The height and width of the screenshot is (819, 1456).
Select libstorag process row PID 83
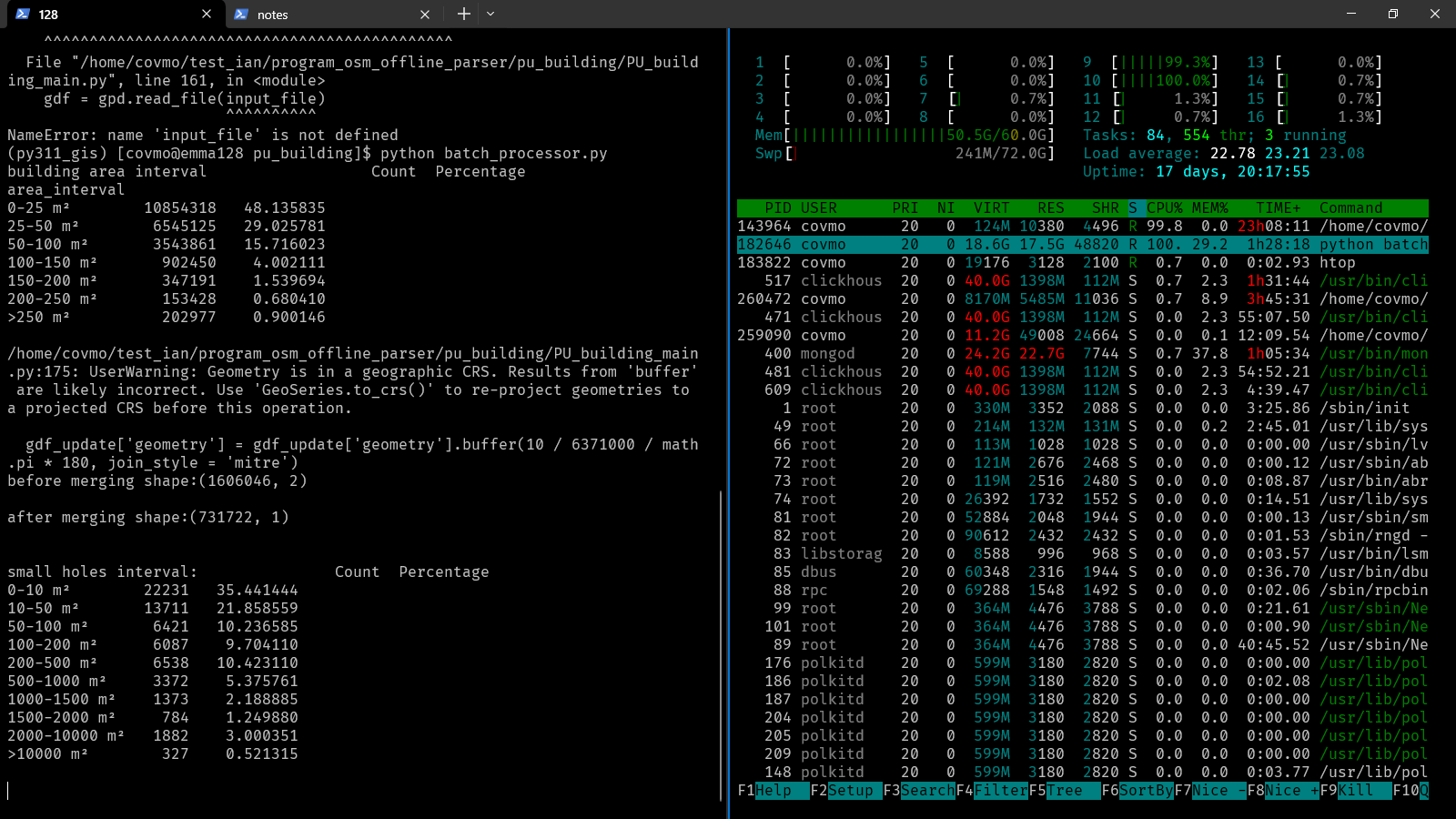click(1083, 554)
